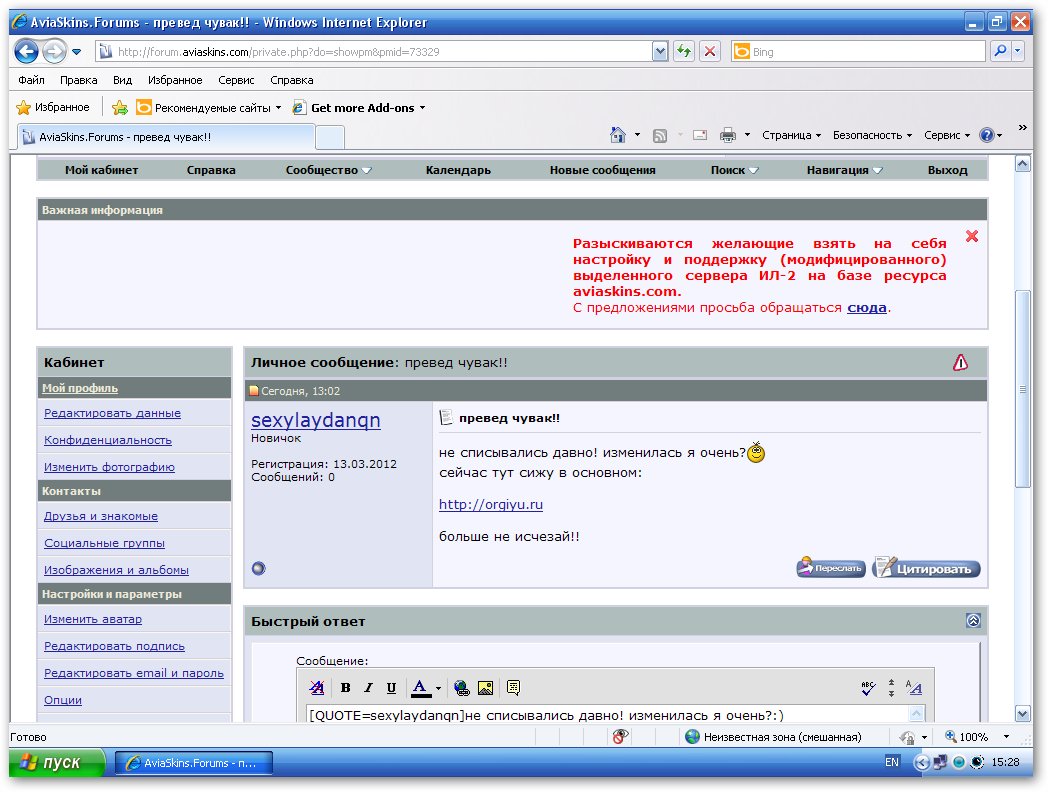Open the Безопасность command bar menu
Image resolution: width=1048 pixels, height=792 pixels.
coord(872,135)
